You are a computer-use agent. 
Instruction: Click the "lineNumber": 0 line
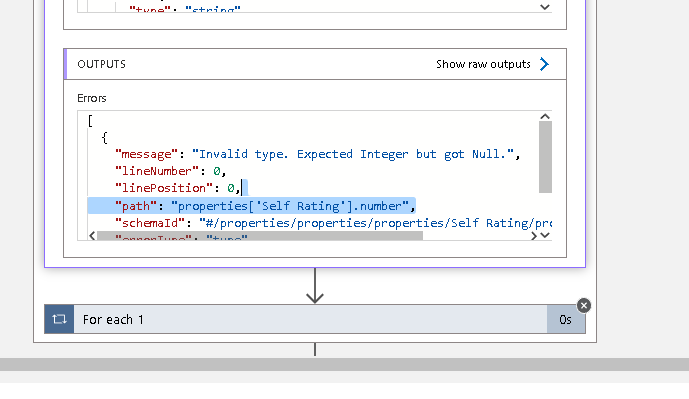pos(170,171)
